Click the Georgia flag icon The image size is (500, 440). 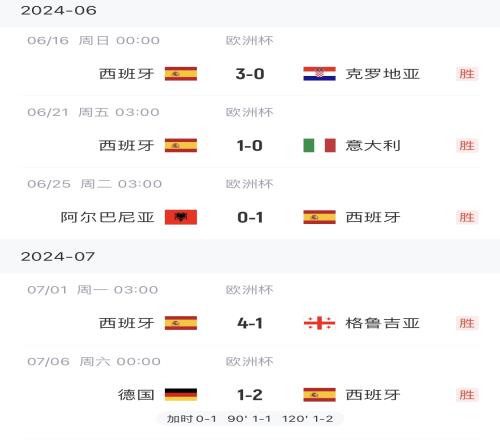pos(319,323)
